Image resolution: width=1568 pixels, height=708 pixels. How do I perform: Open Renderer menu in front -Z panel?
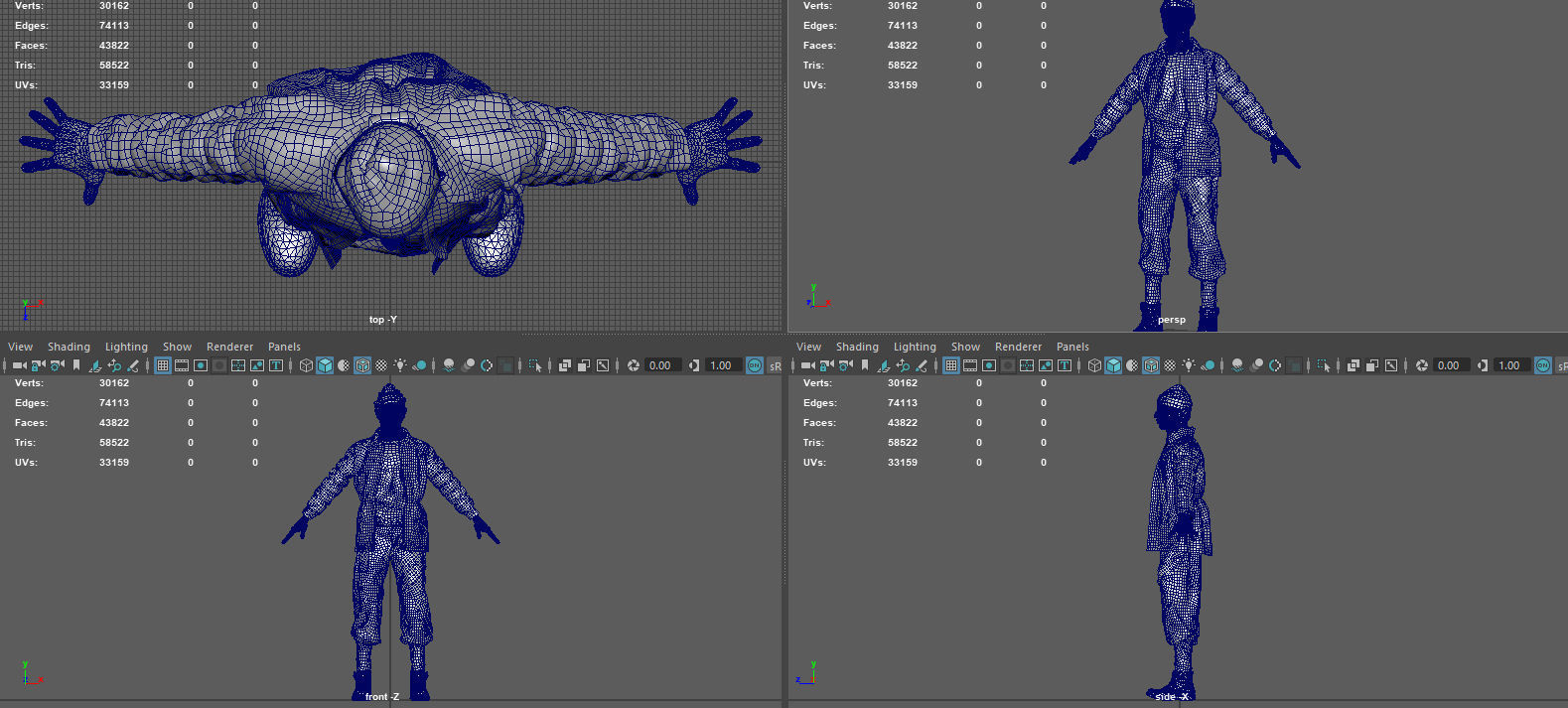pyautogui.click(x=229, y=347)
